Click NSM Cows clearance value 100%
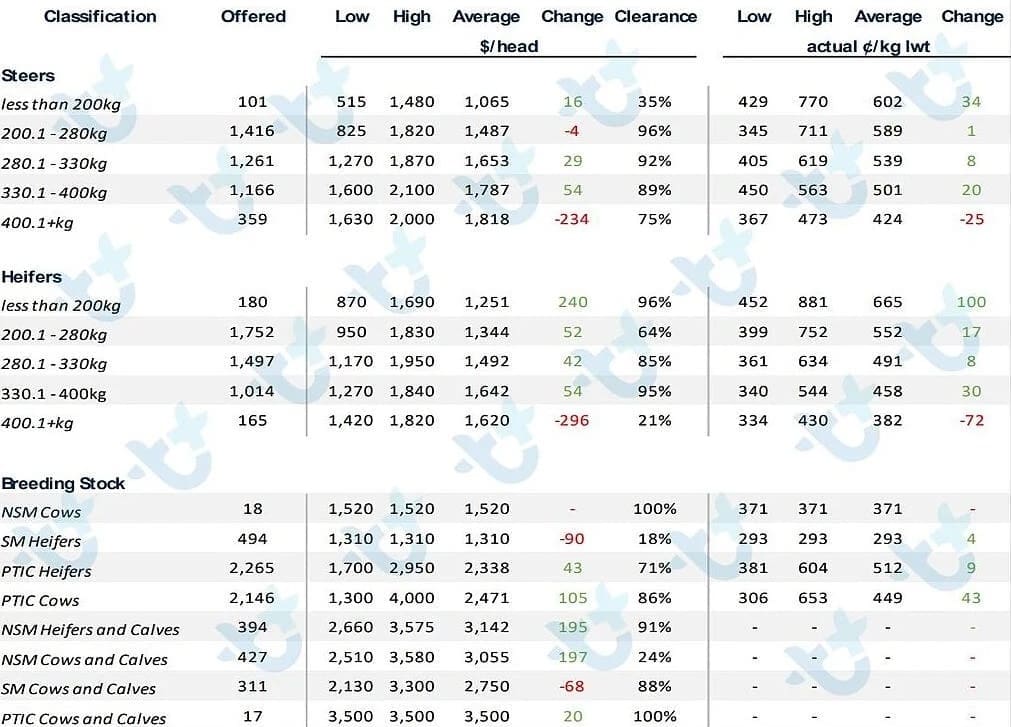The image size is (1011, 727). click(654, 509)
